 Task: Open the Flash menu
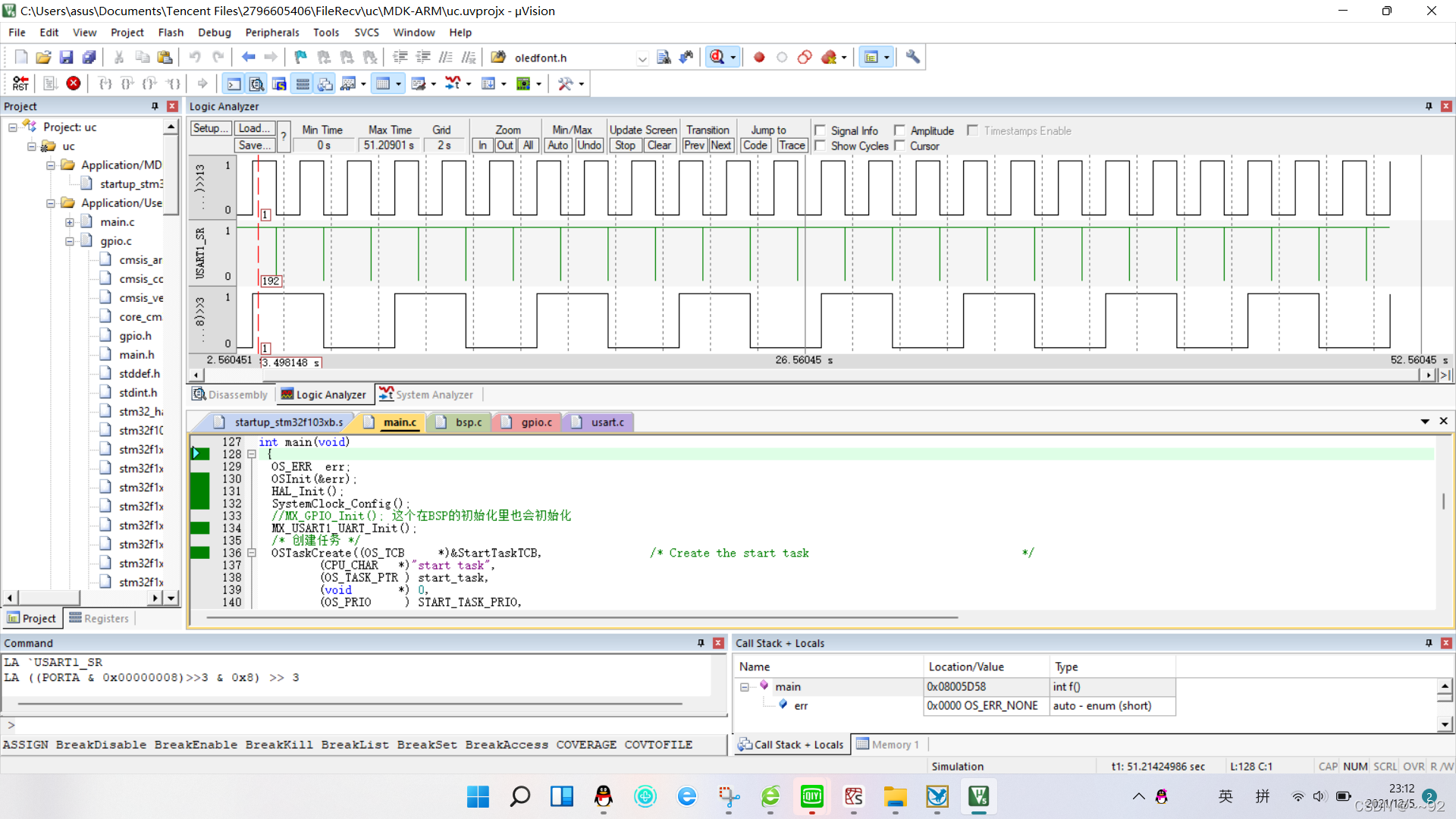click(171, 33)
